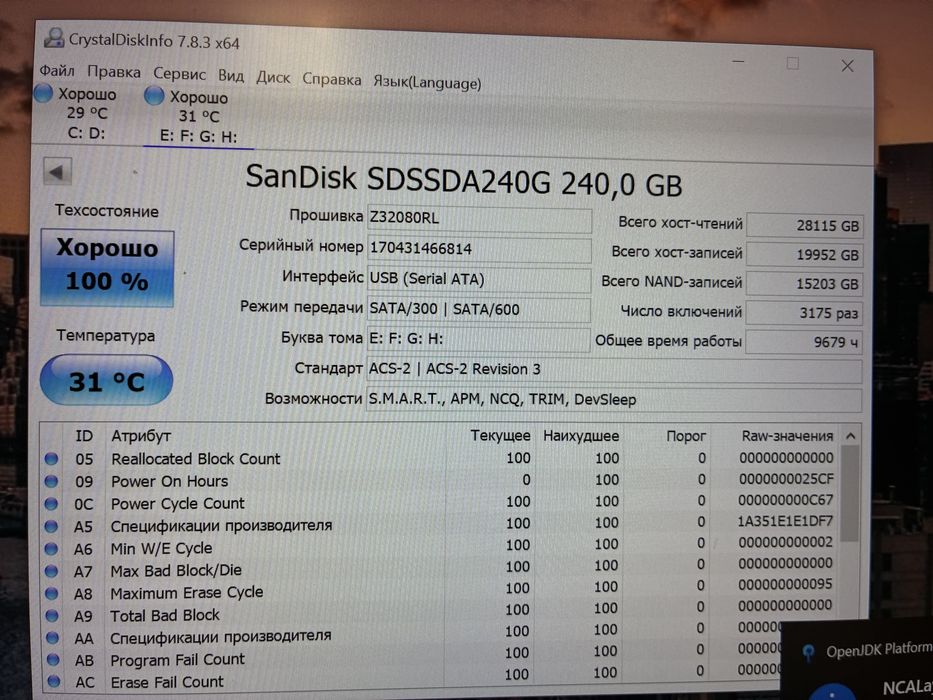Click status dot of Erase Fail Count row

click(54, 682)
